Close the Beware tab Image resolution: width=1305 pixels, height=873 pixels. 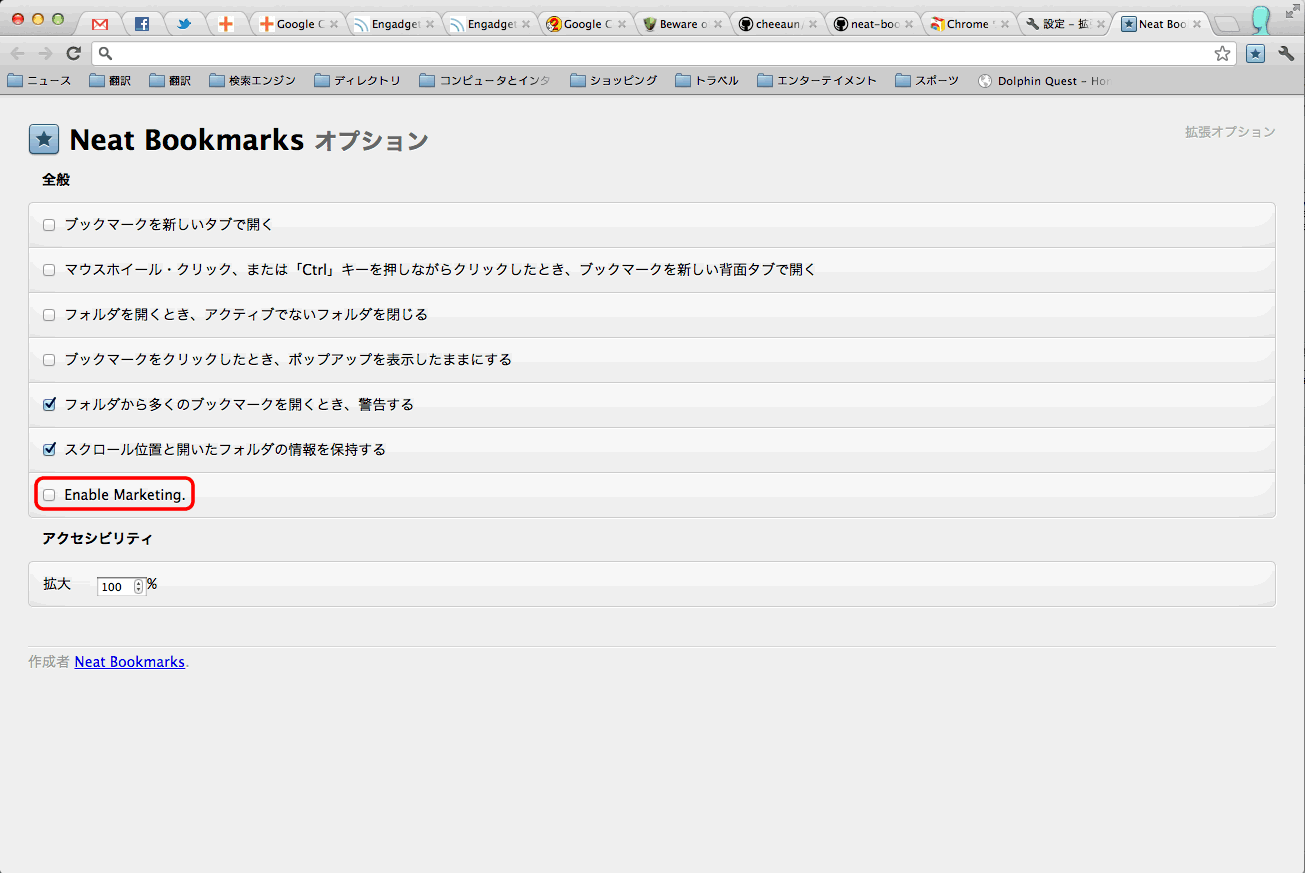click(x=718, y=24)
